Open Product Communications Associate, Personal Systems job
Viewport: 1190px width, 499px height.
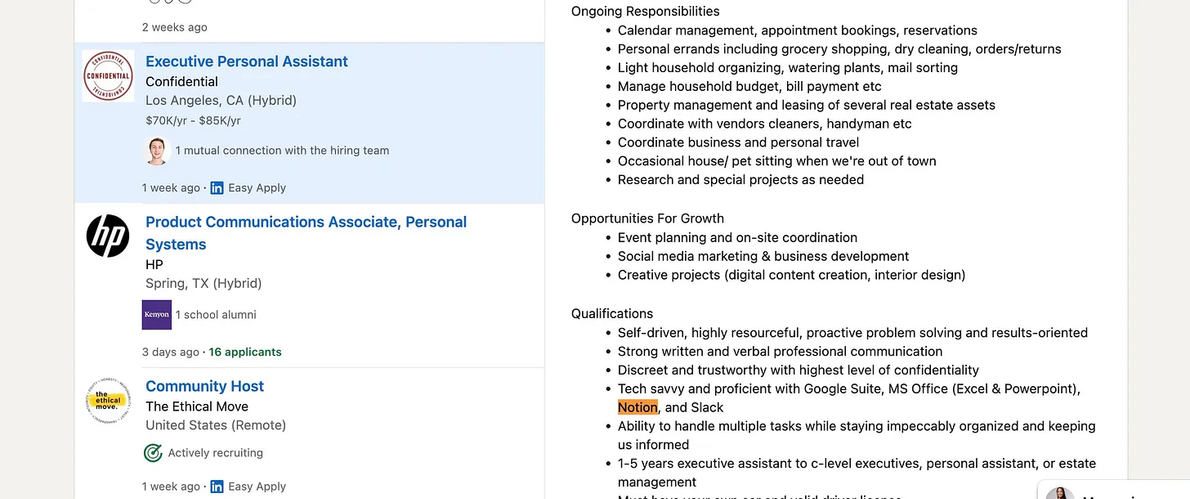tap(306, 233)
